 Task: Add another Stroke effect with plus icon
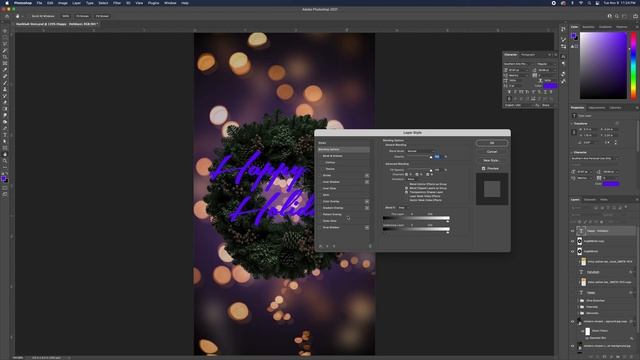click(367, 176)
